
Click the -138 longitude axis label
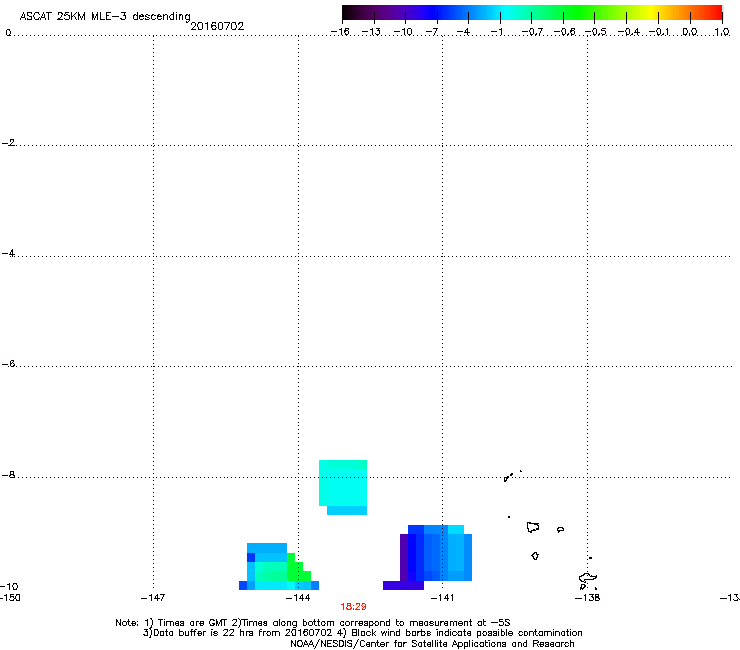tap(588, 598)
